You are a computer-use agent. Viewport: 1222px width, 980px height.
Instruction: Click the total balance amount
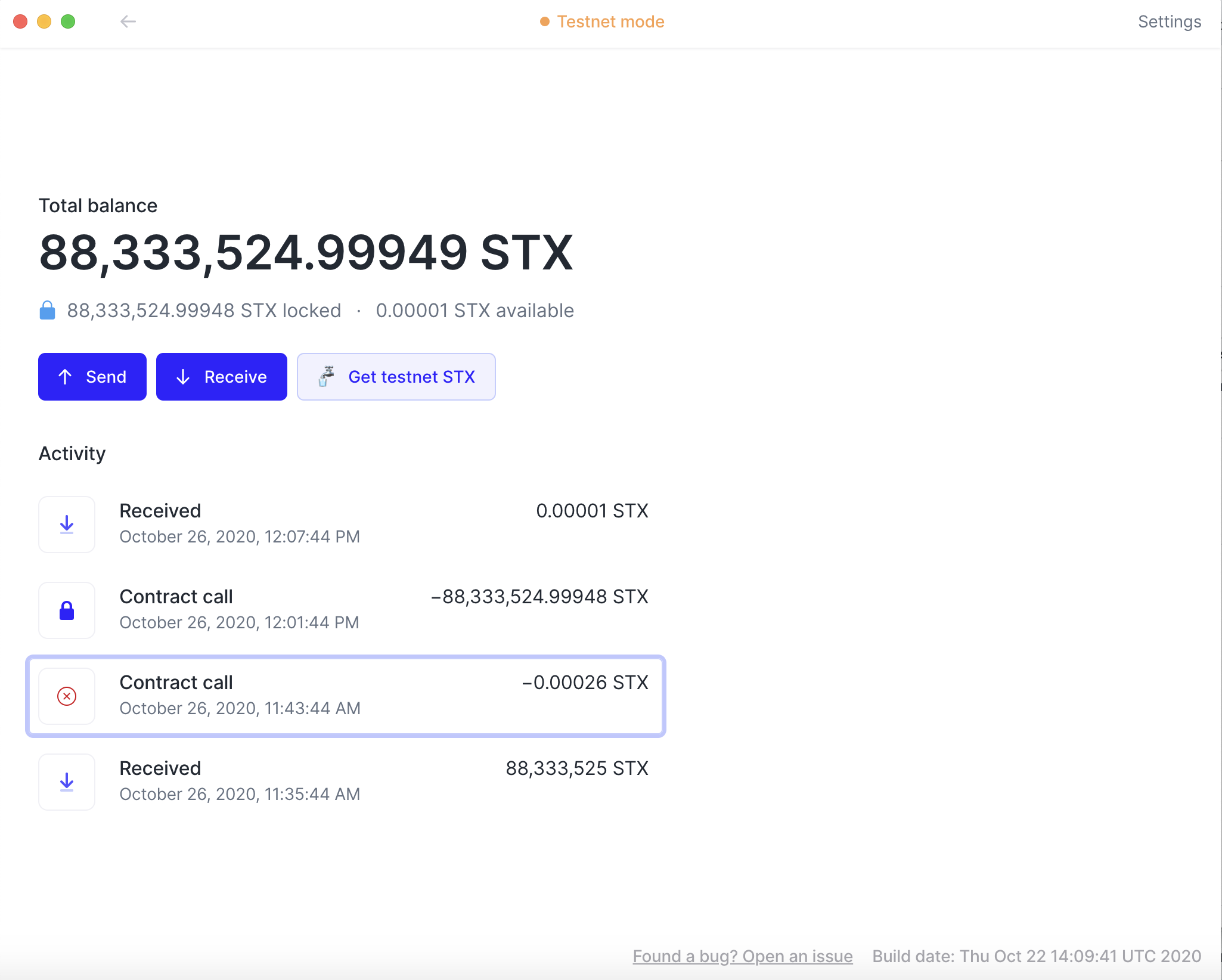pos(305,253)
